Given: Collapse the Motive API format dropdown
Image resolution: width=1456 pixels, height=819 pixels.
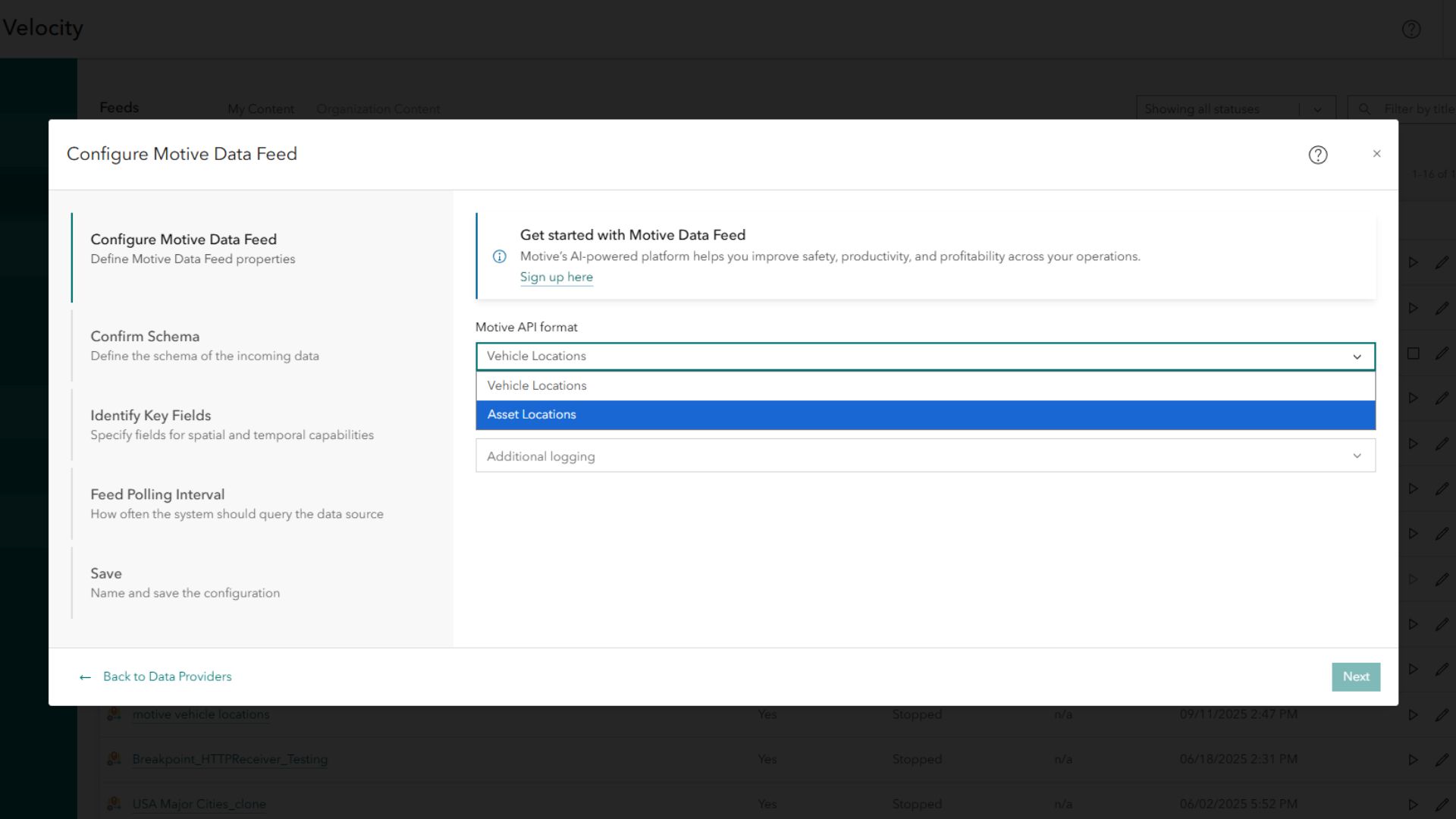Looking at the screenshot, I should (1357, 356).
